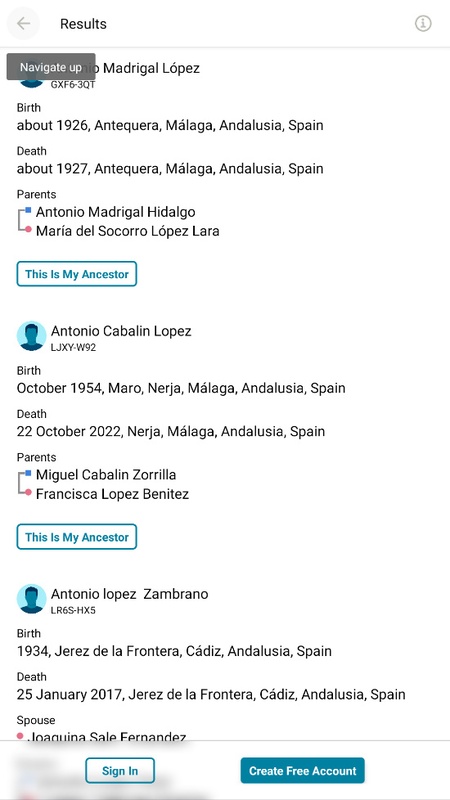Open Antonio lopez Zambrano result name
The width and height of the screenshot is (450, 800).
point(130,594)
